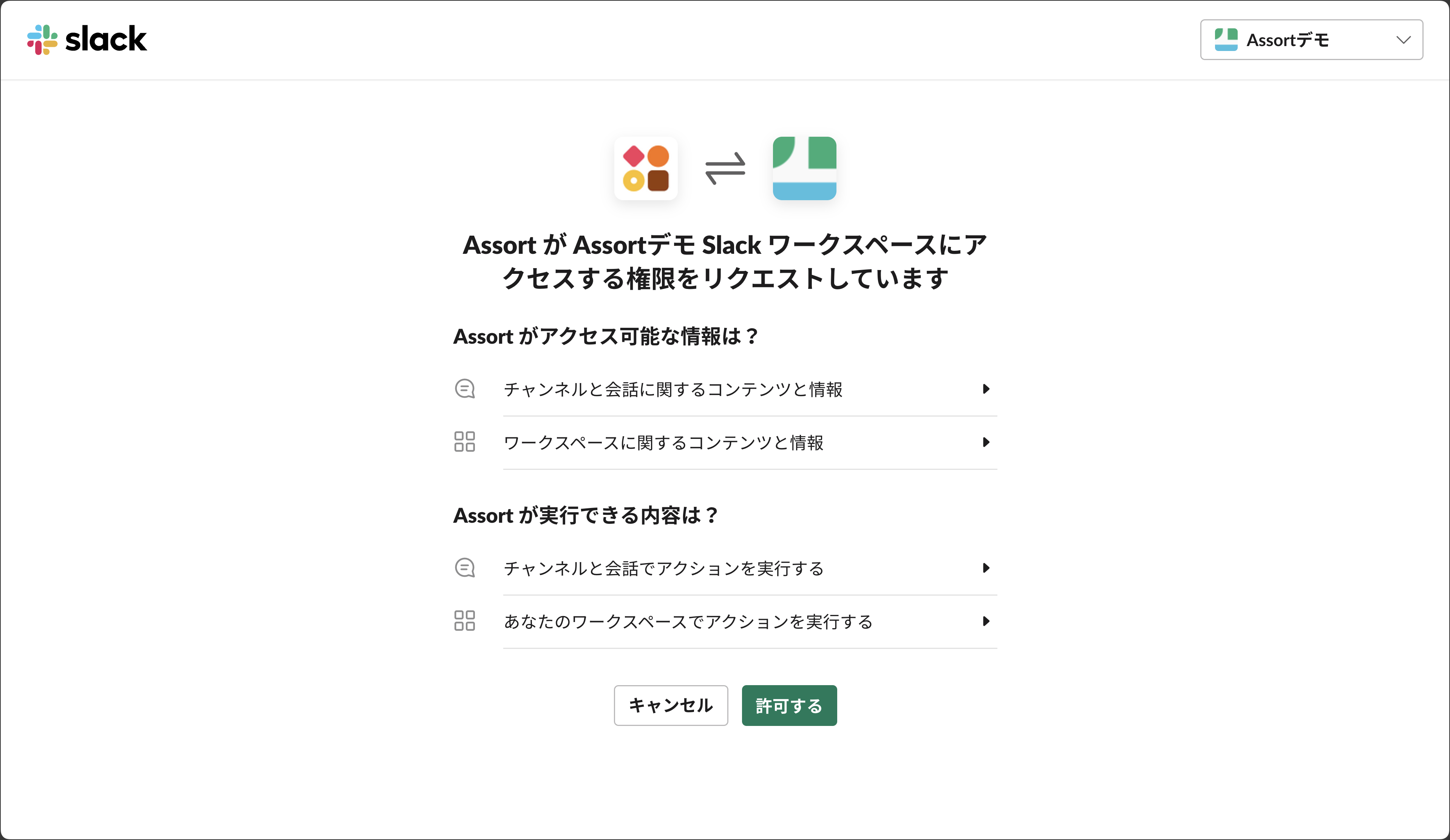This screenshot has height=840, width=1450.
Task: Click the Assort app icon with colored shapes
Action: tap(646, 168)
